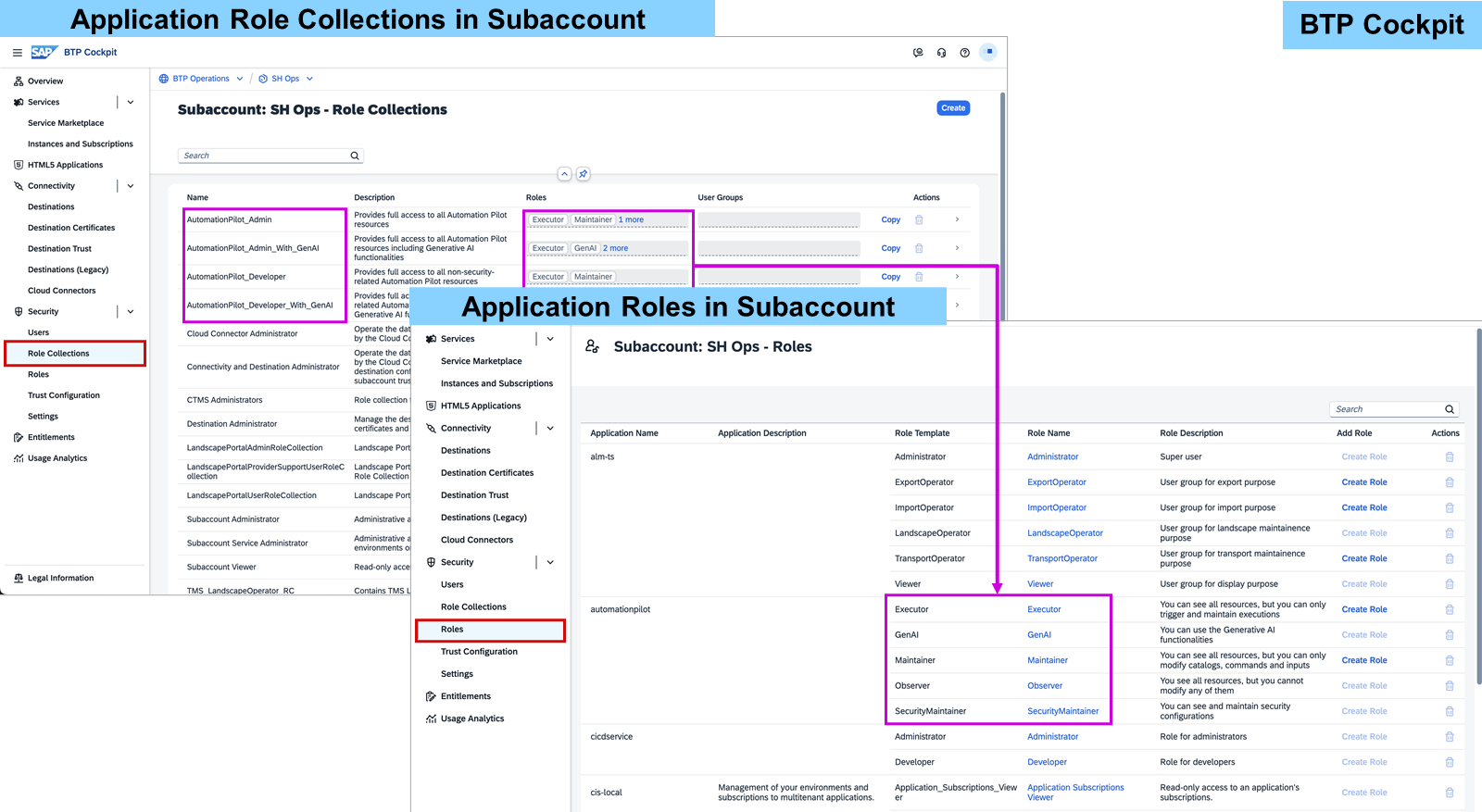Open the GenAI role name link
The width and height of the screenshot is (1482, 812).
(x=1039, y=635)
